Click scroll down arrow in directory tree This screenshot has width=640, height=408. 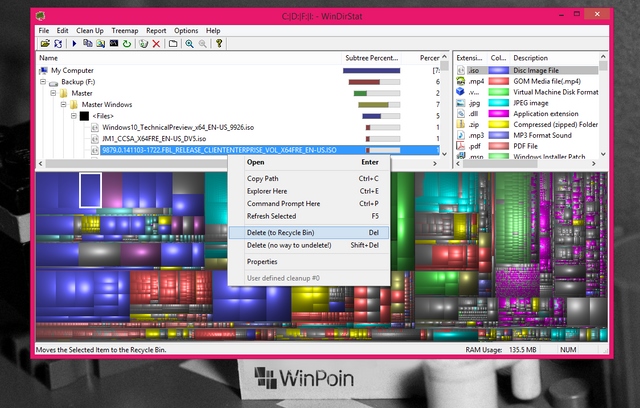point(444,154)
